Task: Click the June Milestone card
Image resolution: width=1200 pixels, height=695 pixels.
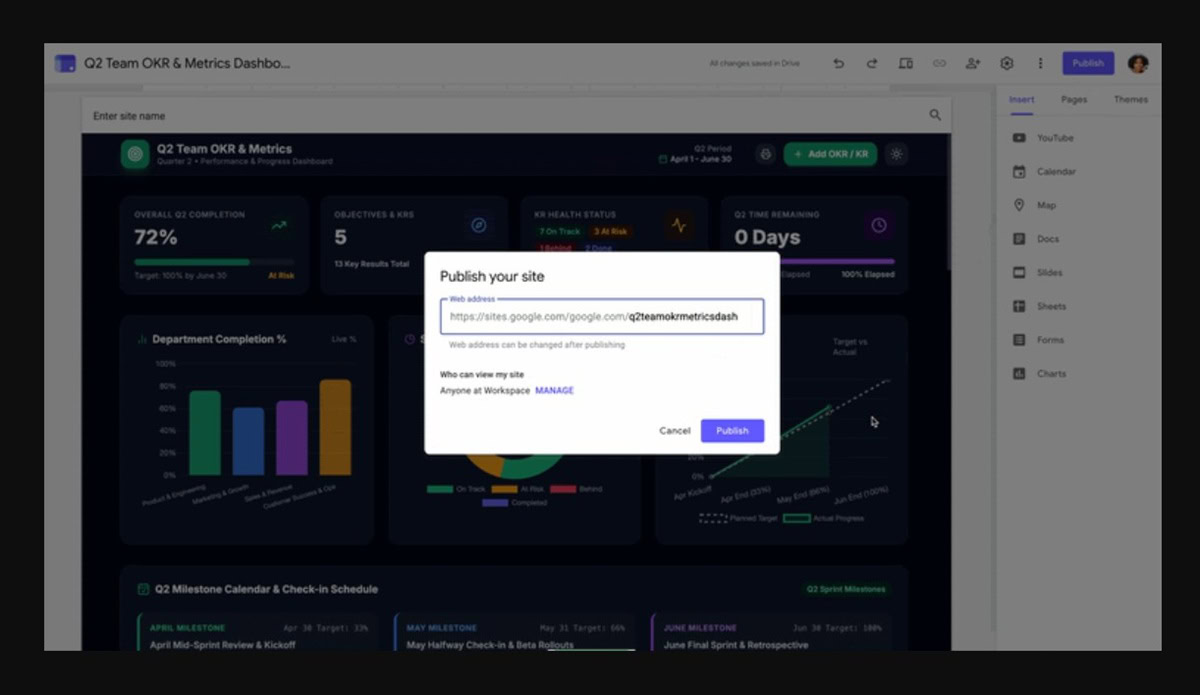Action: pos(771,633)
